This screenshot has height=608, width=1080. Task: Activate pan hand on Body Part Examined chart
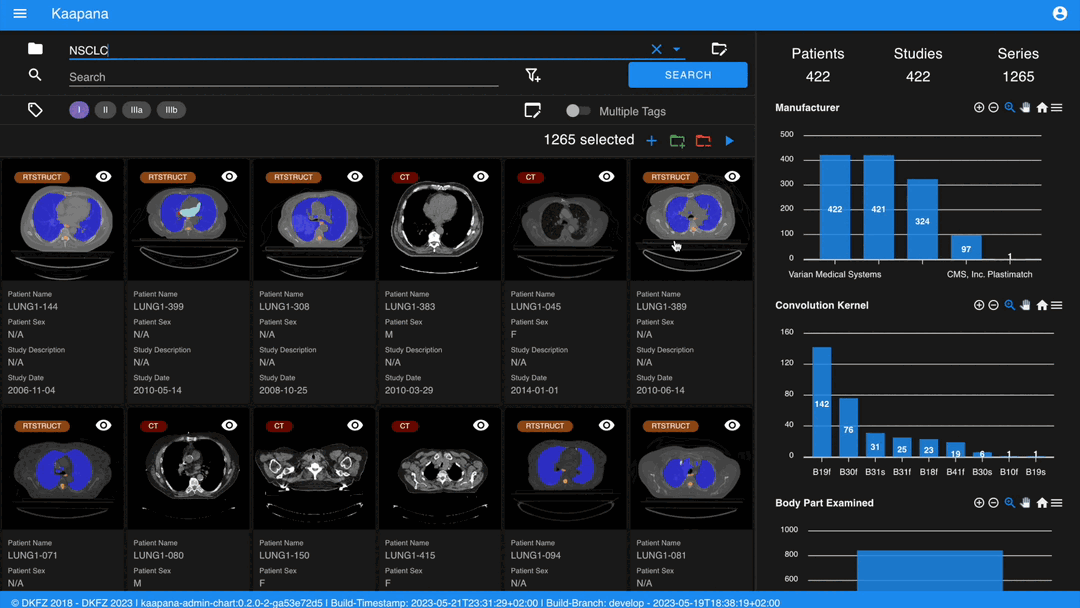tap(1026, 503)
